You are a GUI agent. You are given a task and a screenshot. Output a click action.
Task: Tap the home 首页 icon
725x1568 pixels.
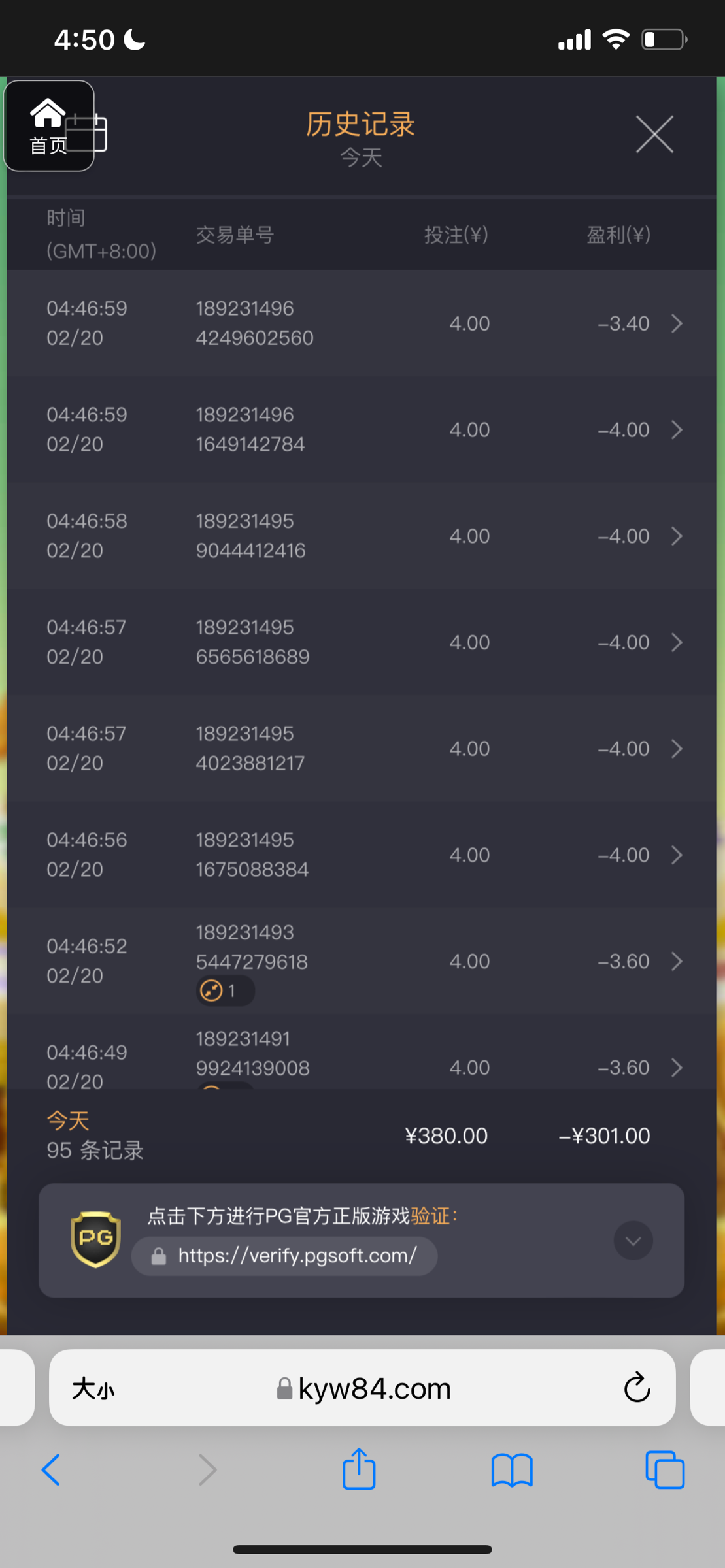coord(48,125)
